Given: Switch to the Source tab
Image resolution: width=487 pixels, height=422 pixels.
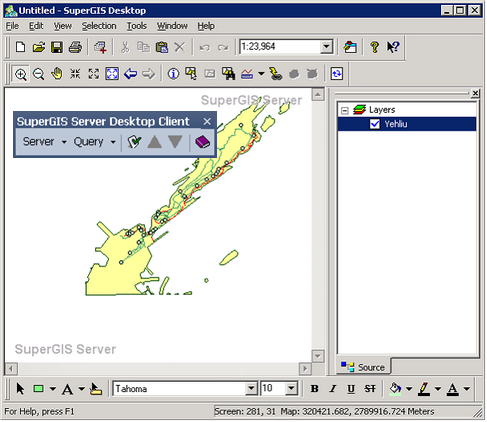Looking at the screenshot, I should tap(363, 367).
